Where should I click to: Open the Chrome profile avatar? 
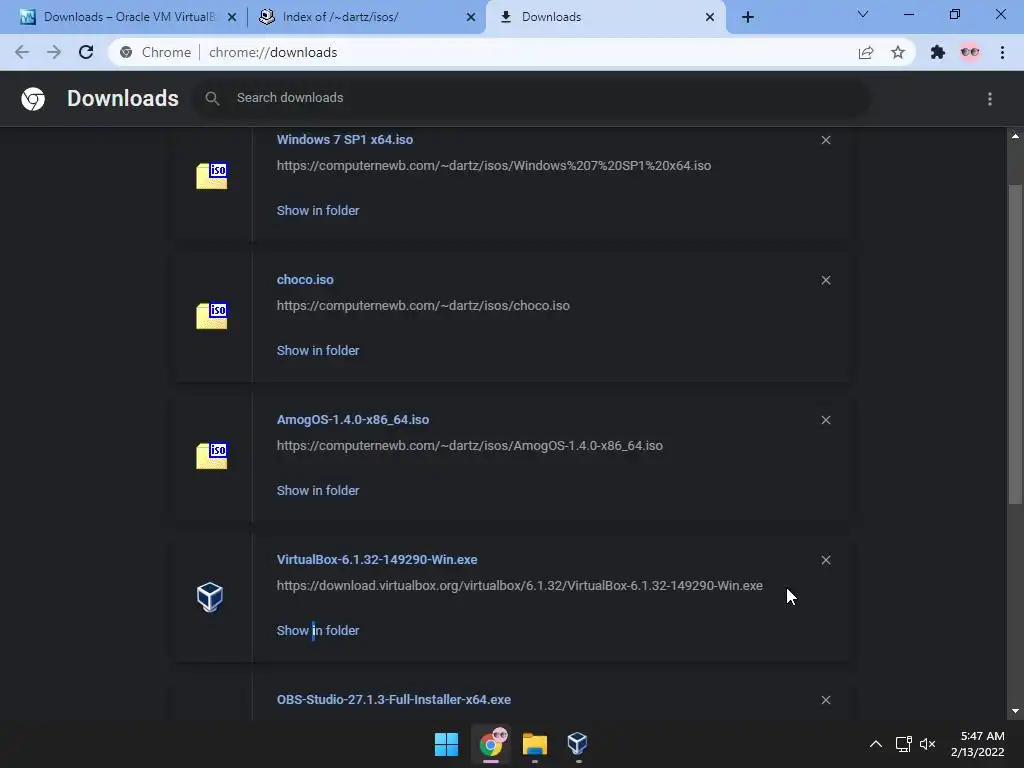pos(970,52)
